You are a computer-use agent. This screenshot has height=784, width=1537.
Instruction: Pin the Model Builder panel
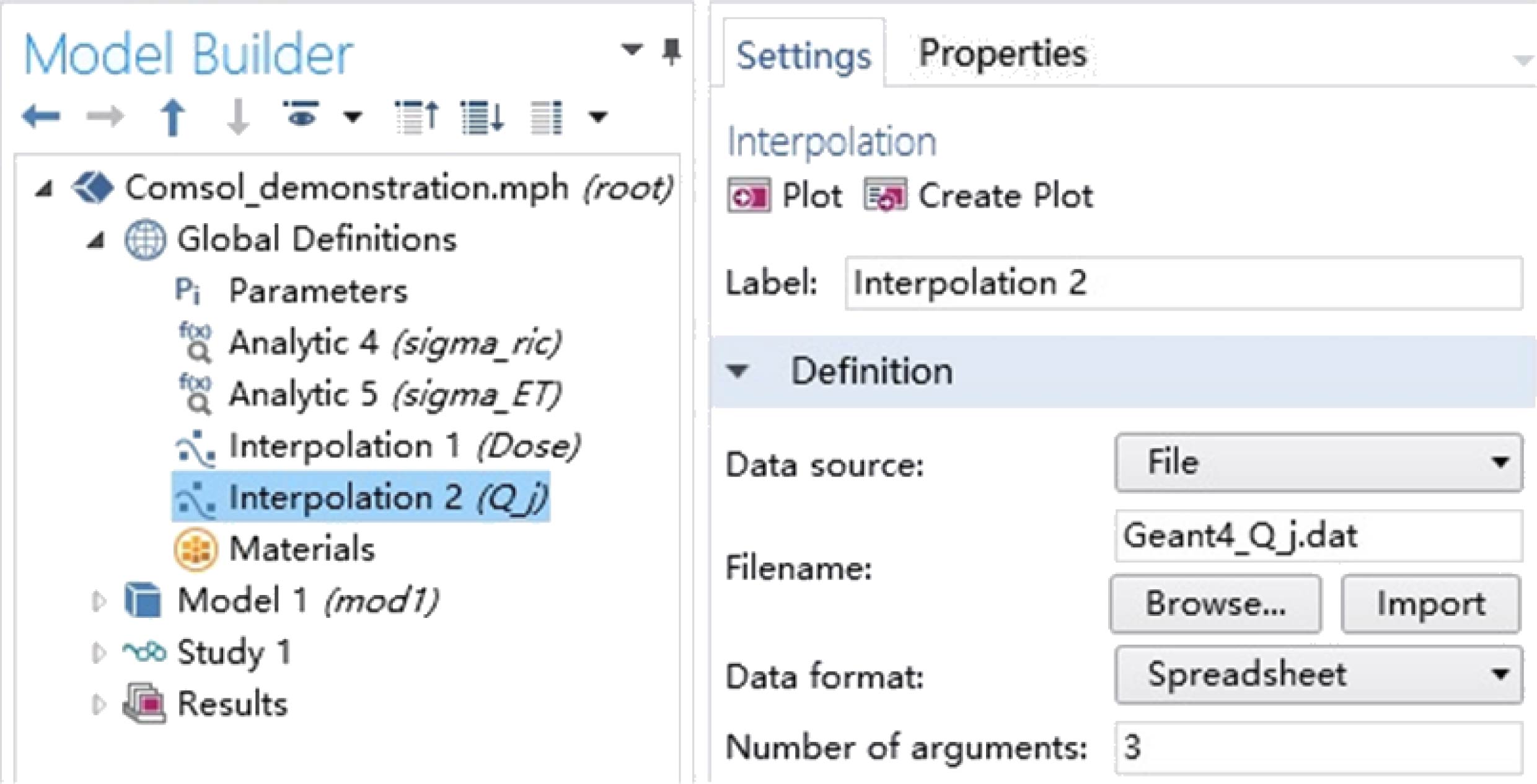point(671,51)
